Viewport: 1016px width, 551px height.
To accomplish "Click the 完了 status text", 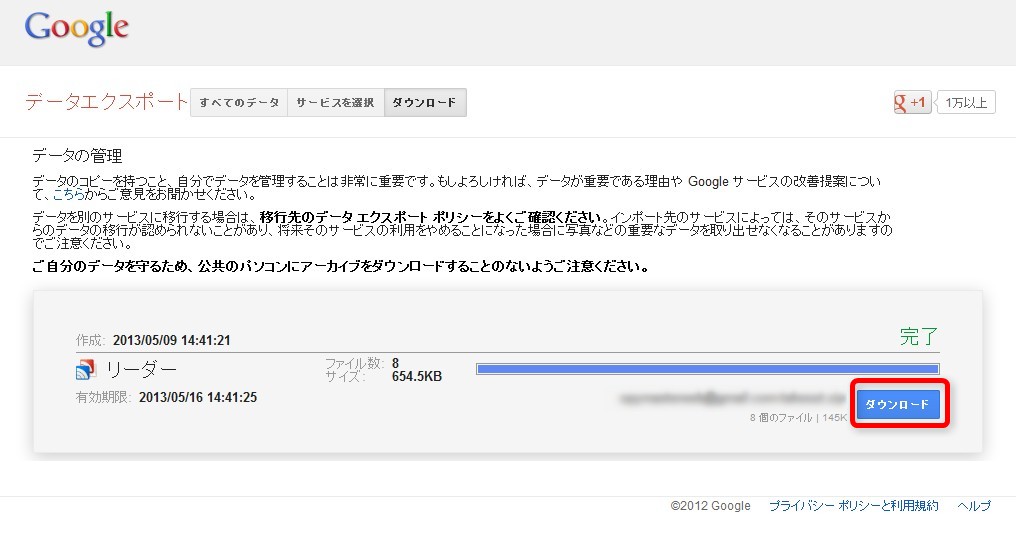I will click(x=919, y=336).
